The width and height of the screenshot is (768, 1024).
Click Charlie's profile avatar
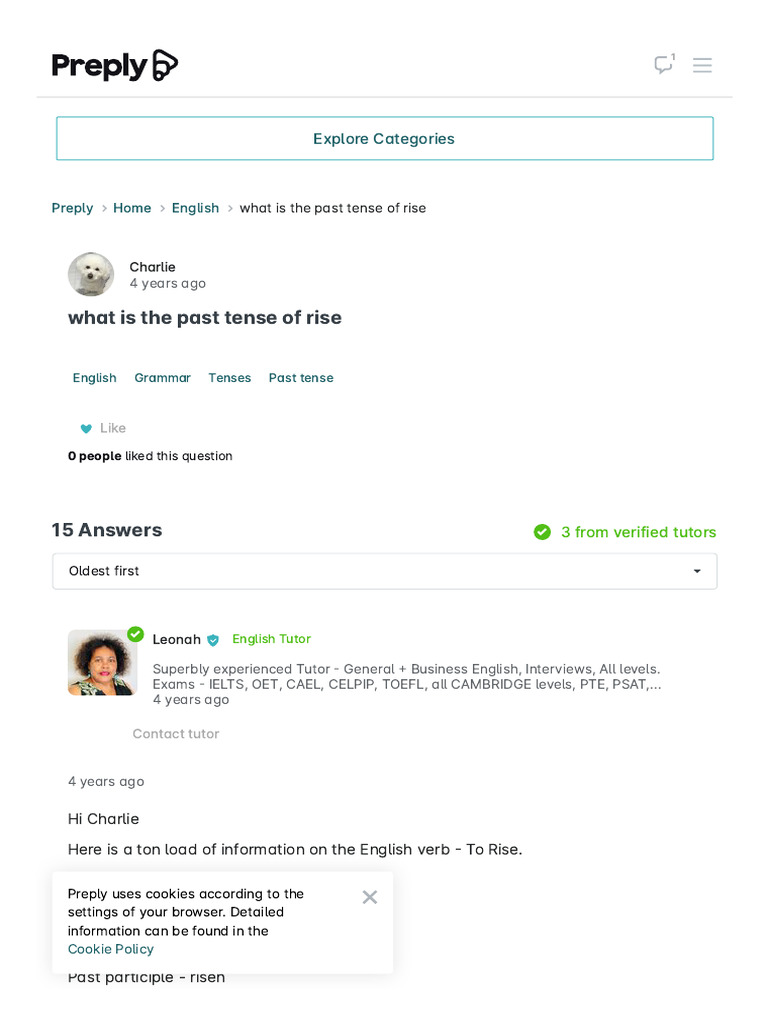click(91, 274)
